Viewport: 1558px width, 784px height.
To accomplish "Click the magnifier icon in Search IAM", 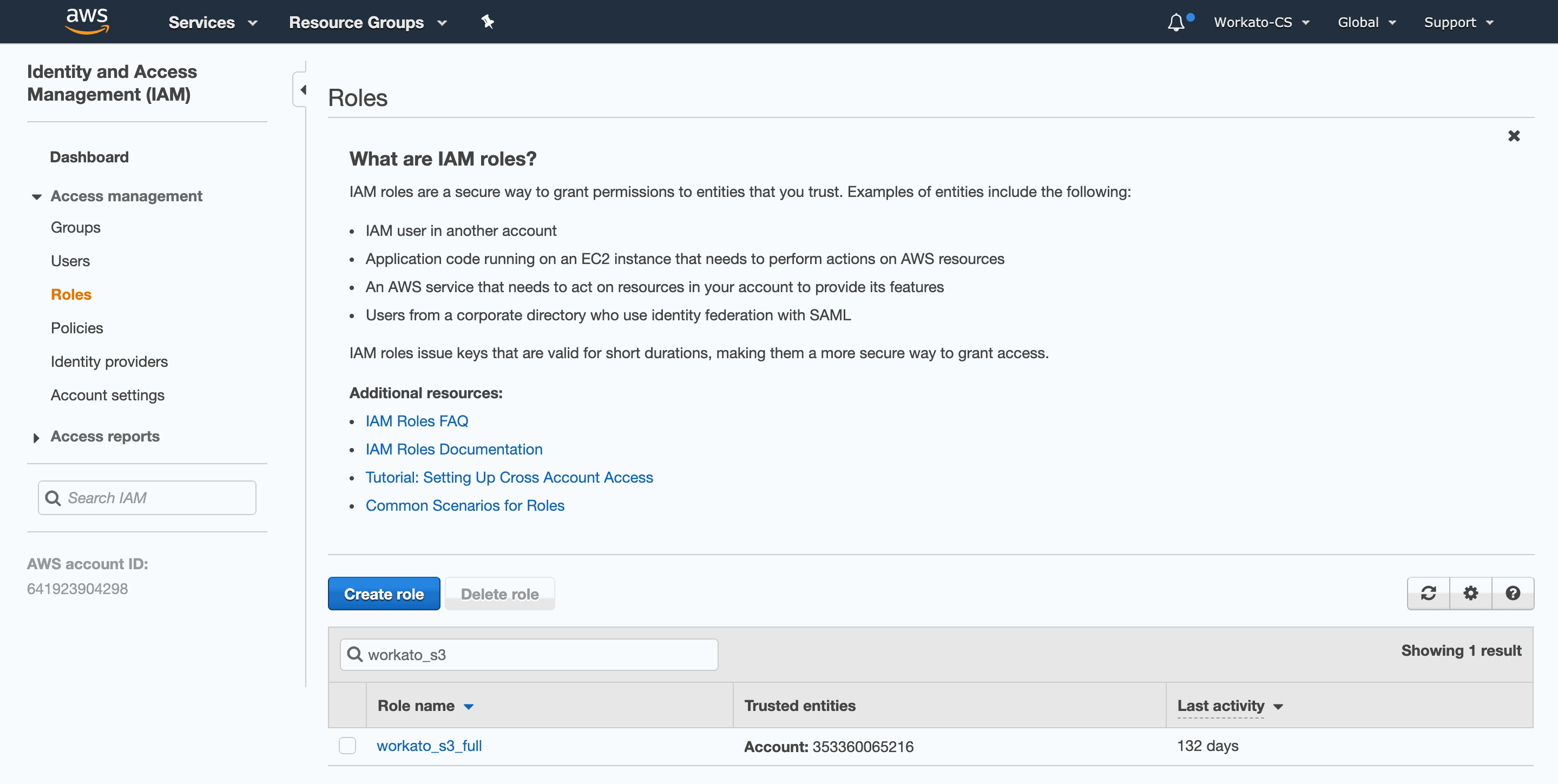I will click(x=53, y=497).
